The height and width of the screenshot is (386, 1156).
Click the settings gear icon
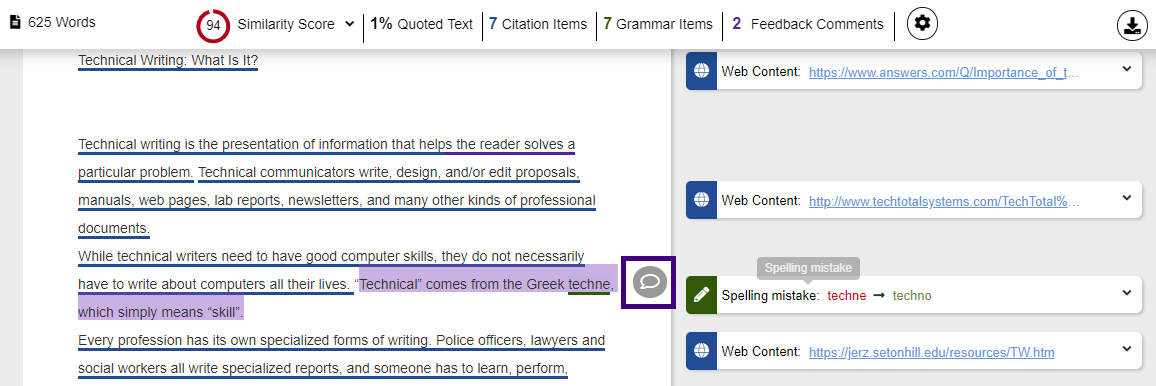(x=922, y=24)
